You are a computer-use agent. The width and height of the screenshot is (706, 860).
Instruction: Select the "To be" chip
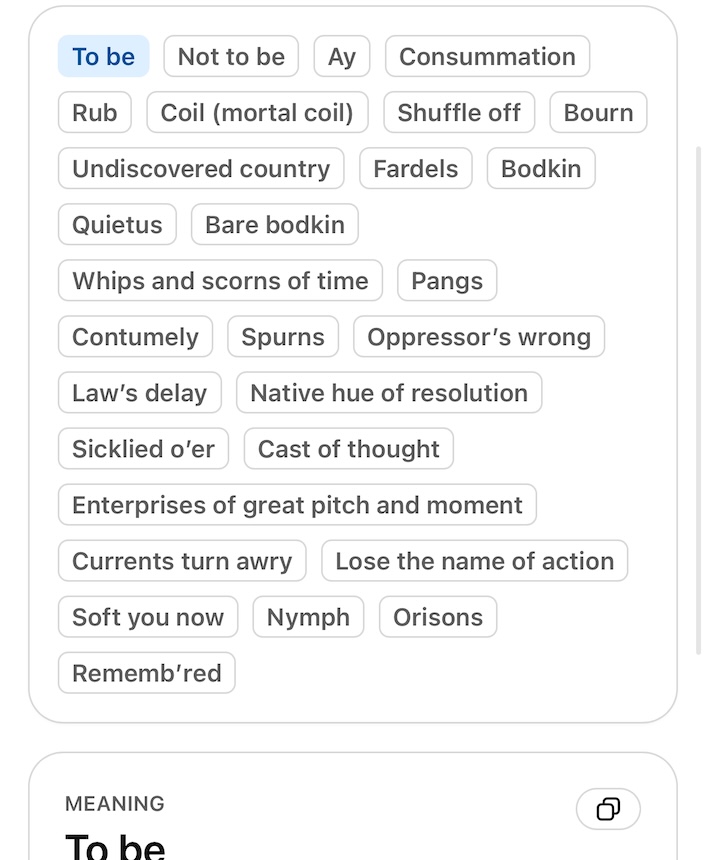click(103, 57)
